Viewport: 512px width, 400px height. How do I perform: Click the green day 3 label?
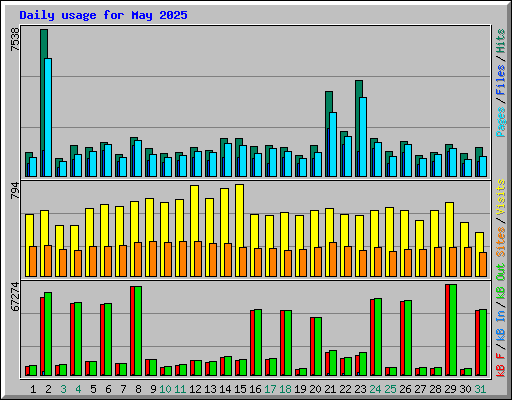point(63,389)
